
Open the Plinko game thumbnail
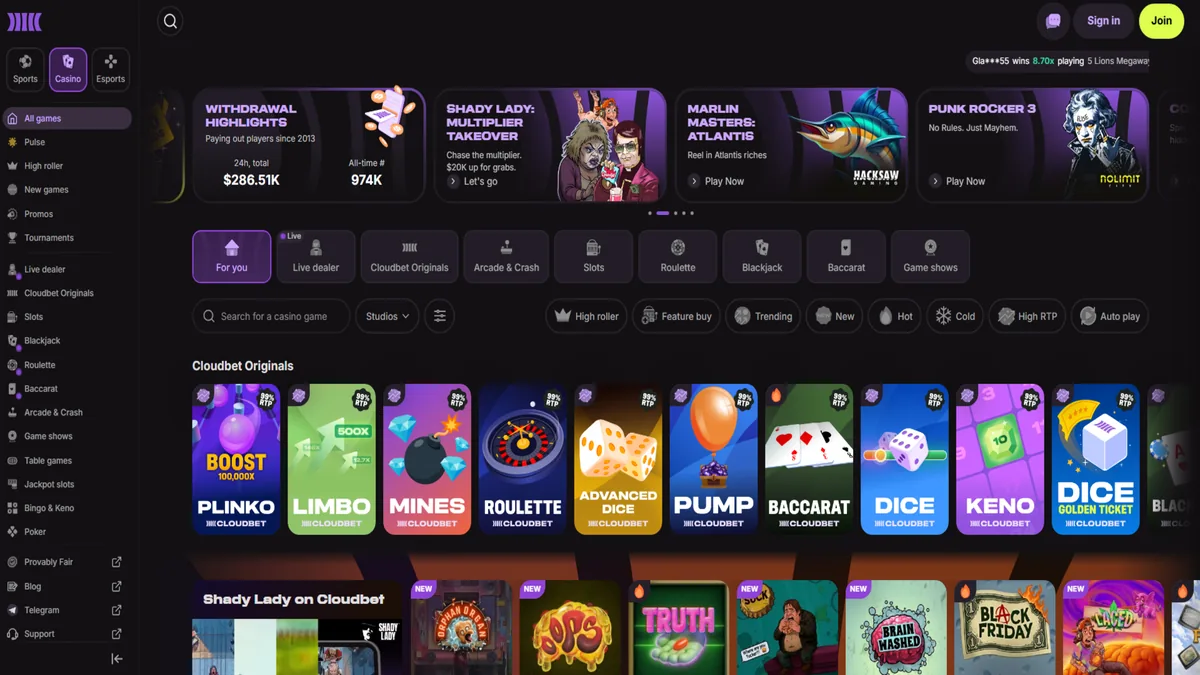(236, 459)
